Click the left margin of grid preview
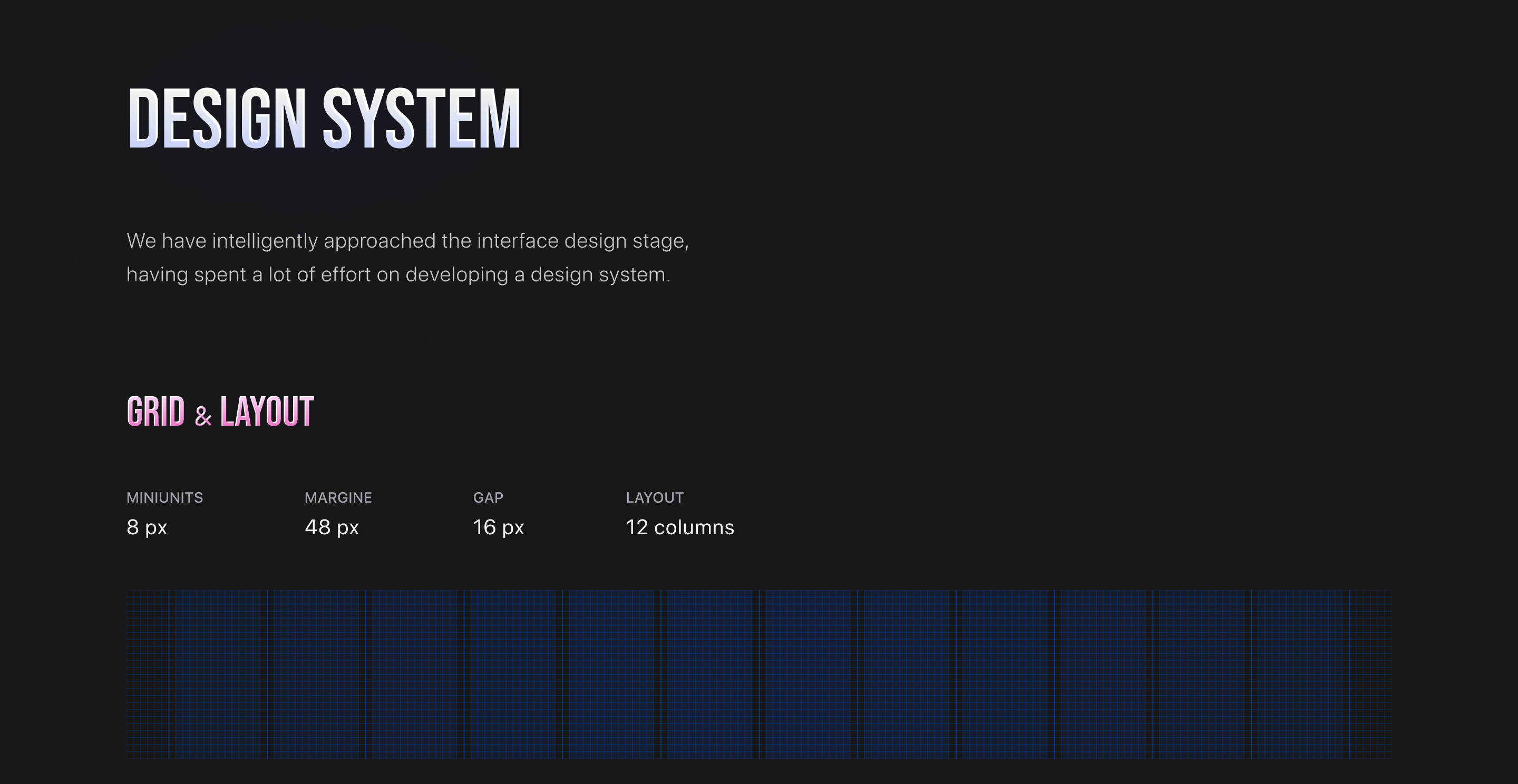Viewport: 1518px width, 784px height. point(148,674)
